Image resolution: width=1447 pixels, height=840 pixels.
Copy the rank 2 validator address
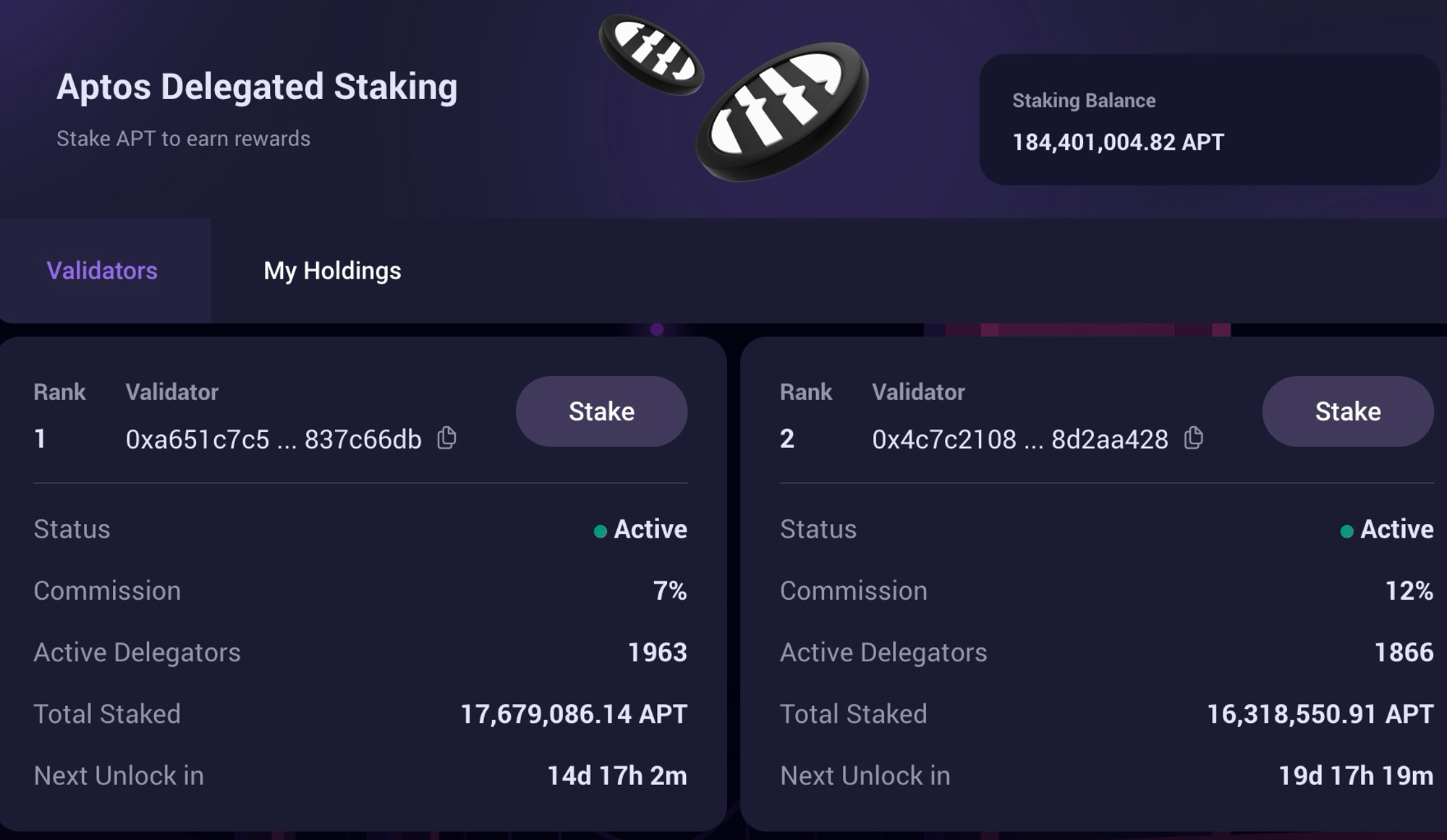coord(1194,438)
